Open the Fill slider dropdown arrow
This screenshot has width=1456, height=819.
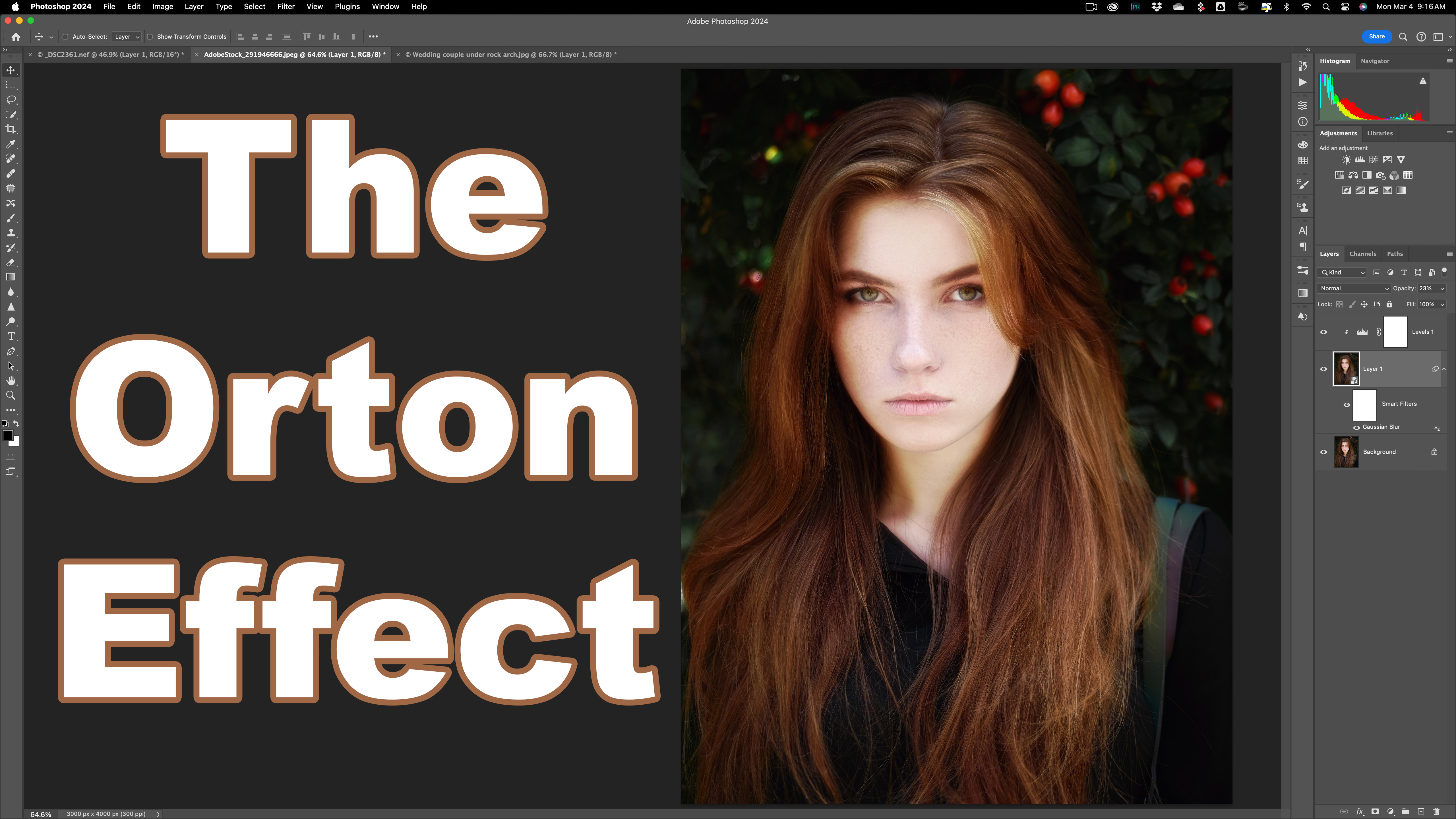click(x=1442, y=305)
